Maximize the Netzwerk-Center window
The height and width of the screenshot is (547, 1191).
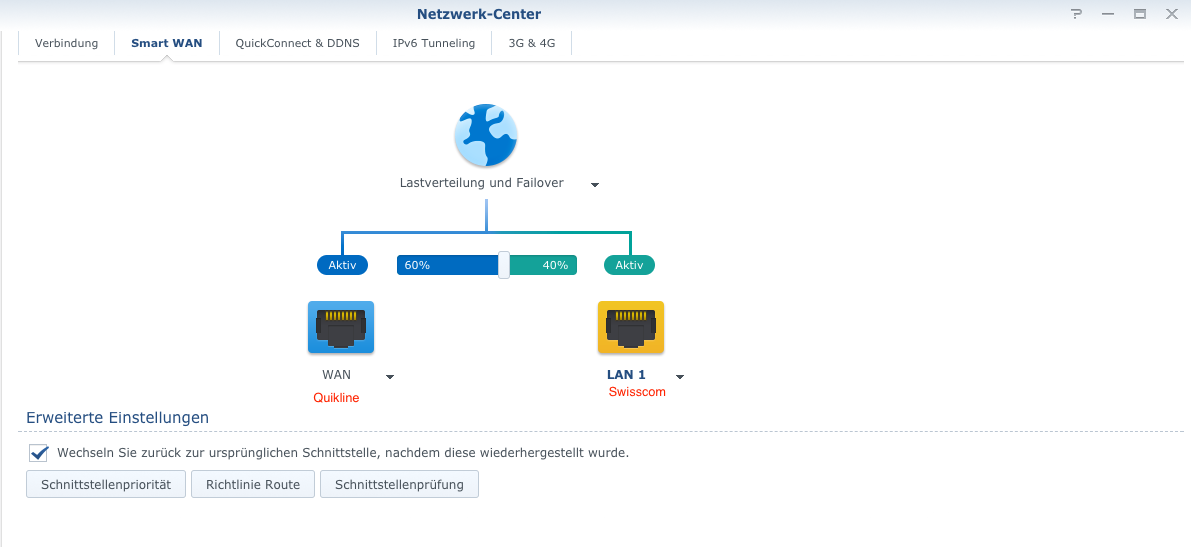click(x=1140, y=14)
